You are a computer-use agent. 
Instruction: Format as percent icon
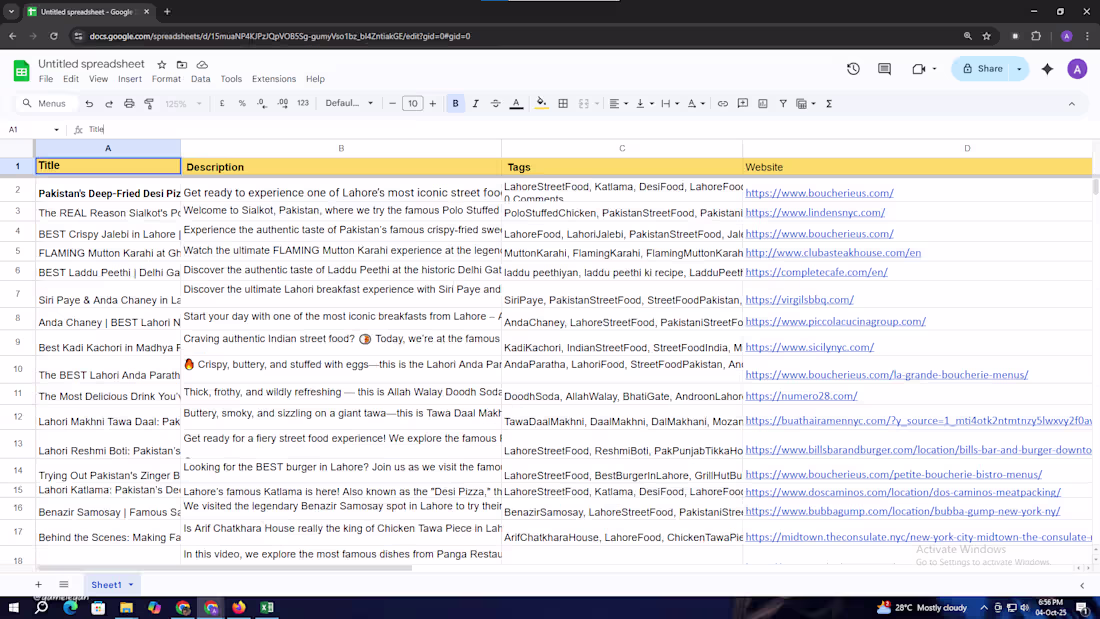tap(242, 104)
